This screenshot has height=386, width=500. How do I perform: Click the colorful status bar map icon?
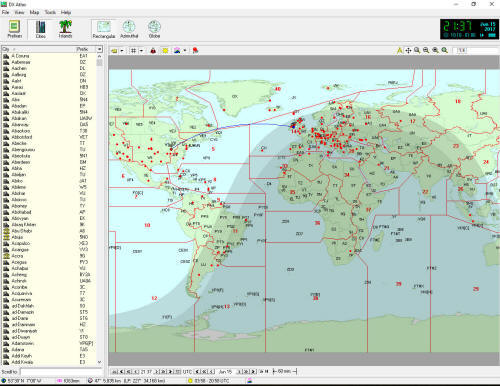coord(249,381)
